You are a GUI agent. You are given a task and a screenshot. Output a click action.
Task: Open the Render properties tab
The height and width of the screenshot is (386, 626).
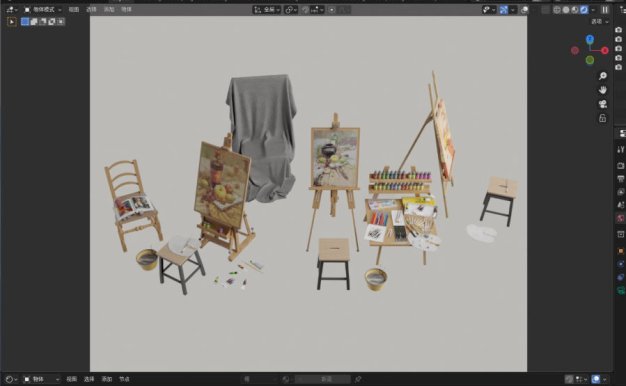(x=620, y=165)
